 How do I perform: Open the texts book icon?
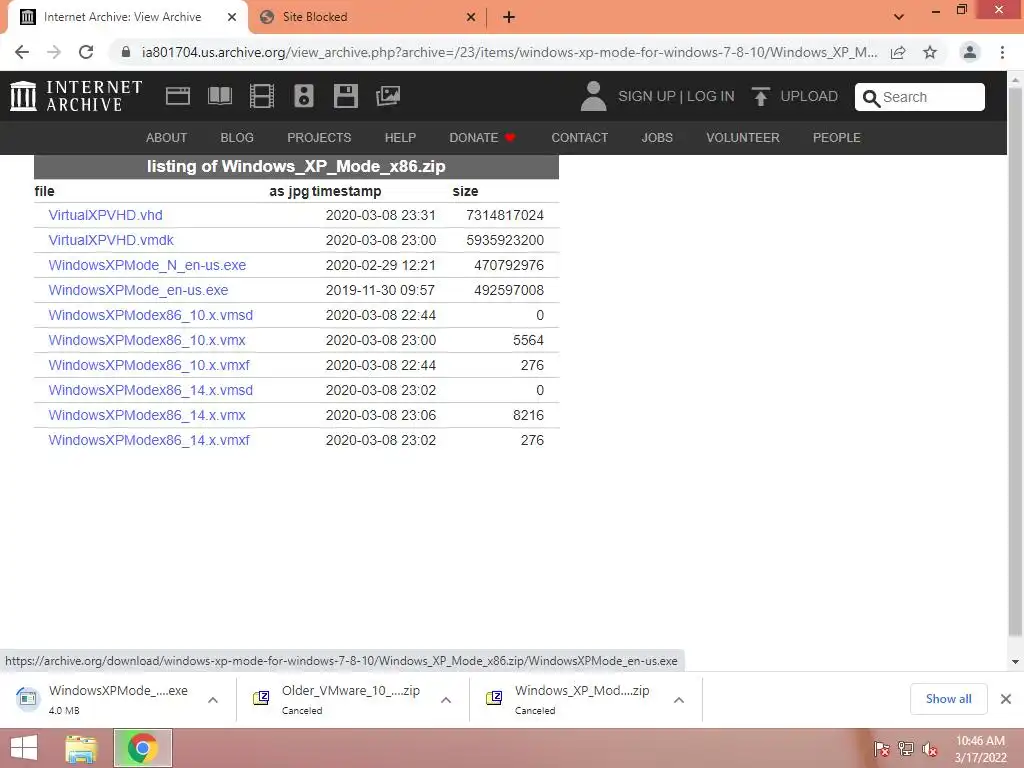coord(219,96)
